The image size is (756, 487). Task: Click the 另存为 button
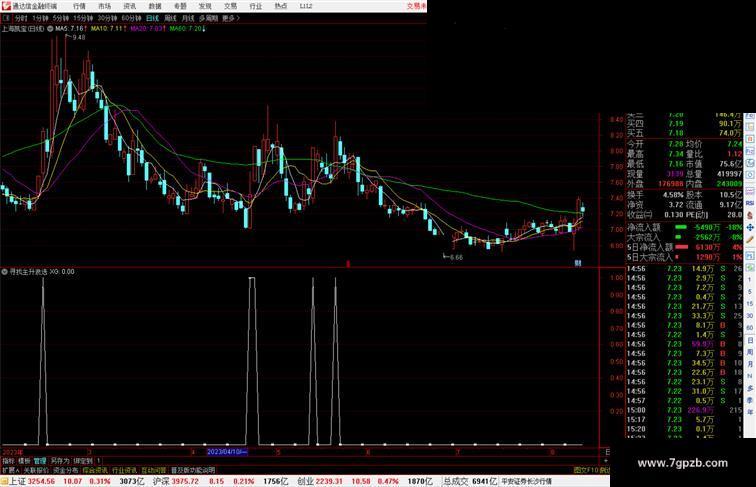click(60, 461)
